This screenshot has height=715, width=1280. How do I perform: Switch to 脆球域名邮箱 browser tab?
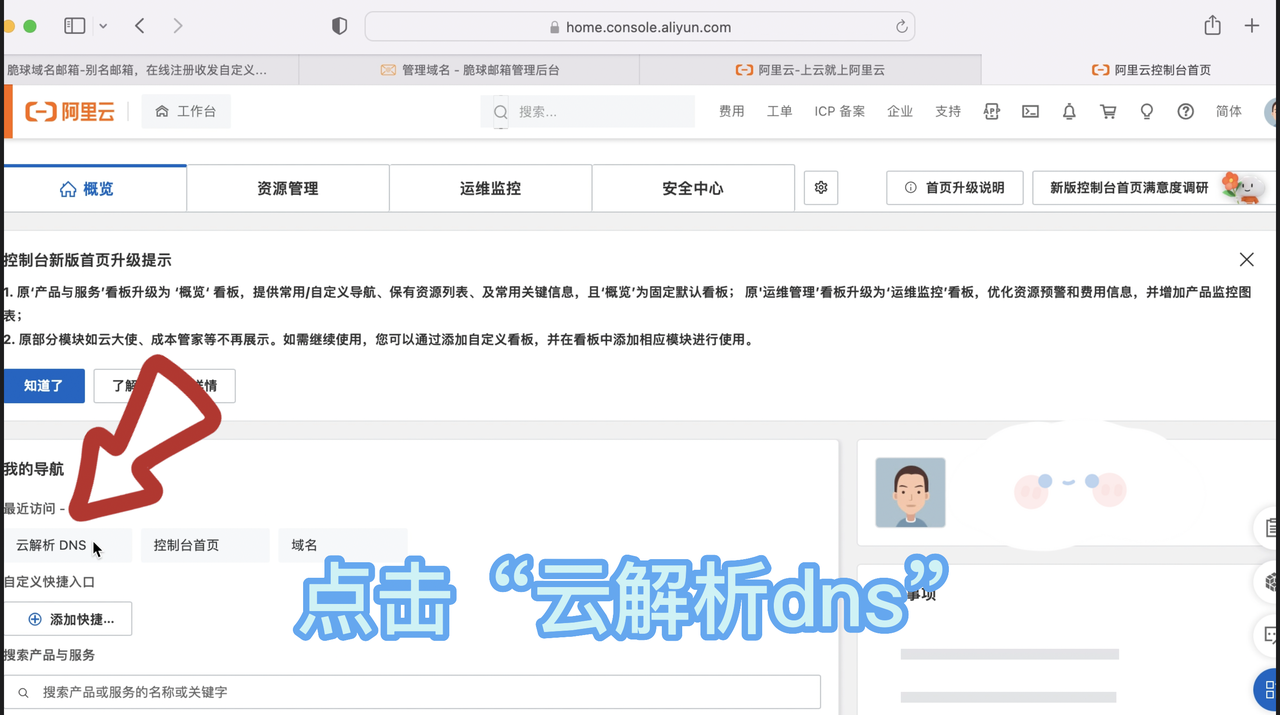coord(150,70)
